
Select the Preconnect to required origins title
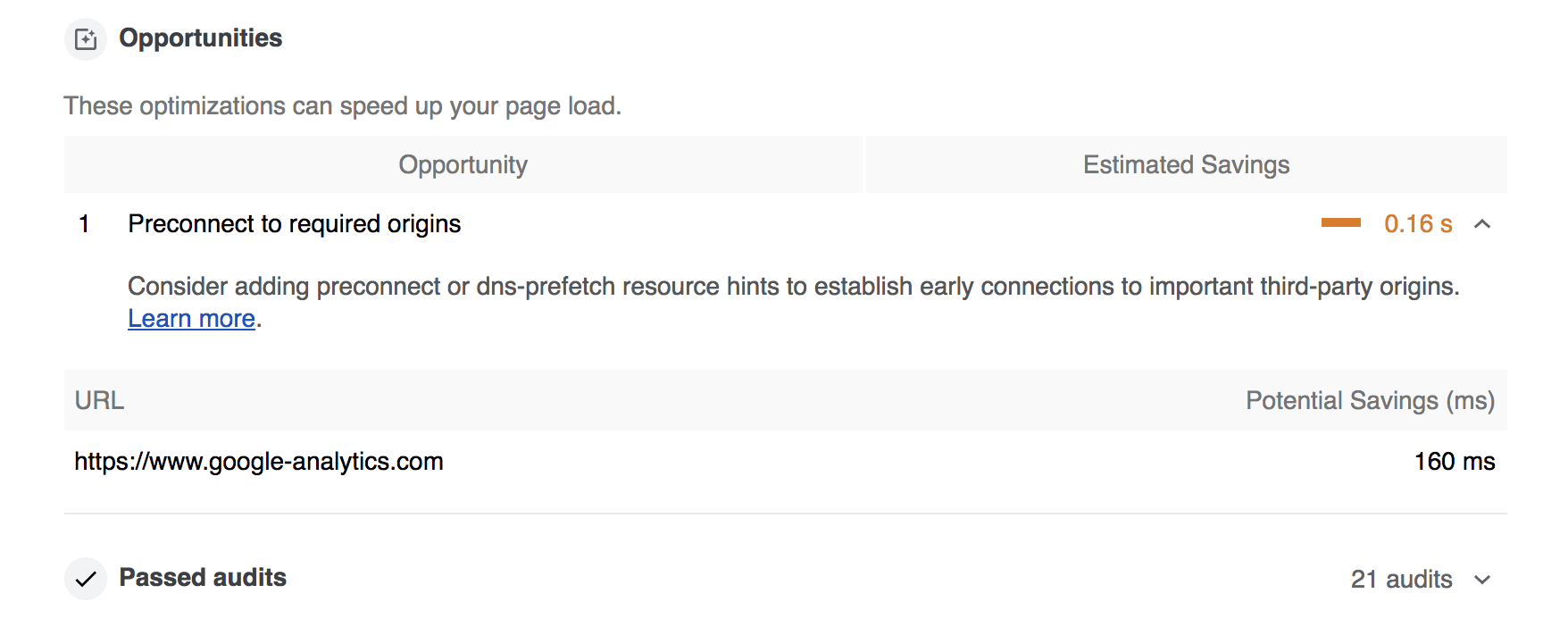pyautogui.click(x=295, y=224)
